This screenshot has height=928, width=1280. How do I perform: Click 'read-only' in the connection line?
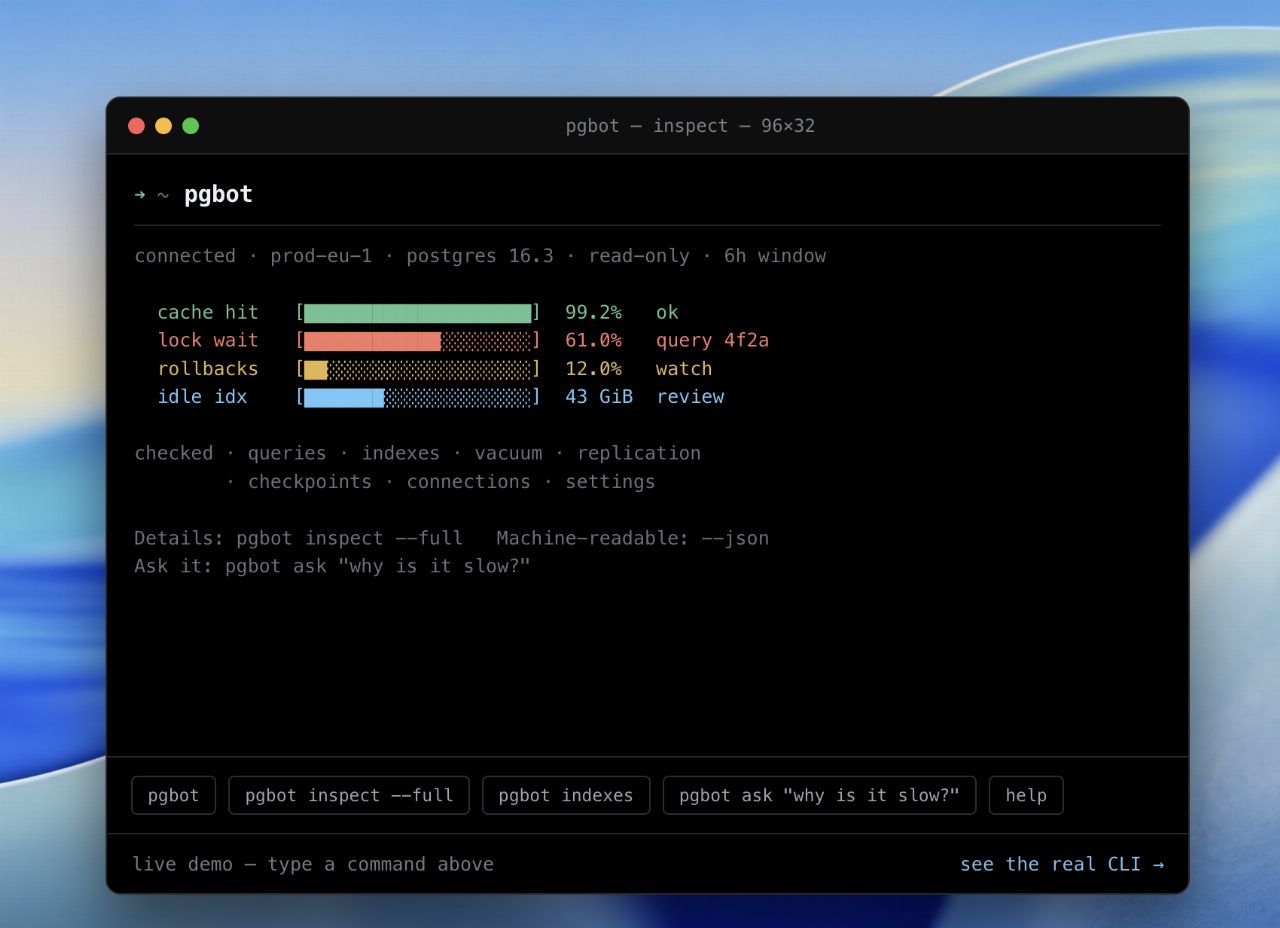pyautogui.click(x=639, y=255)
